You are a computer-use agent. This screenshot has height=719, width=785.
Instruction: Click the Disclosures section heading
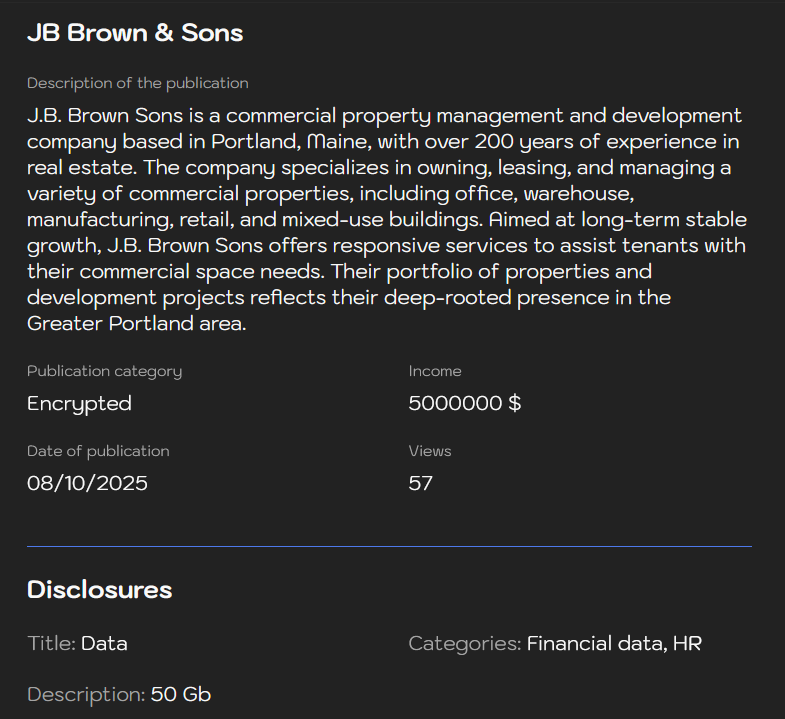click(x=99, y=590)
